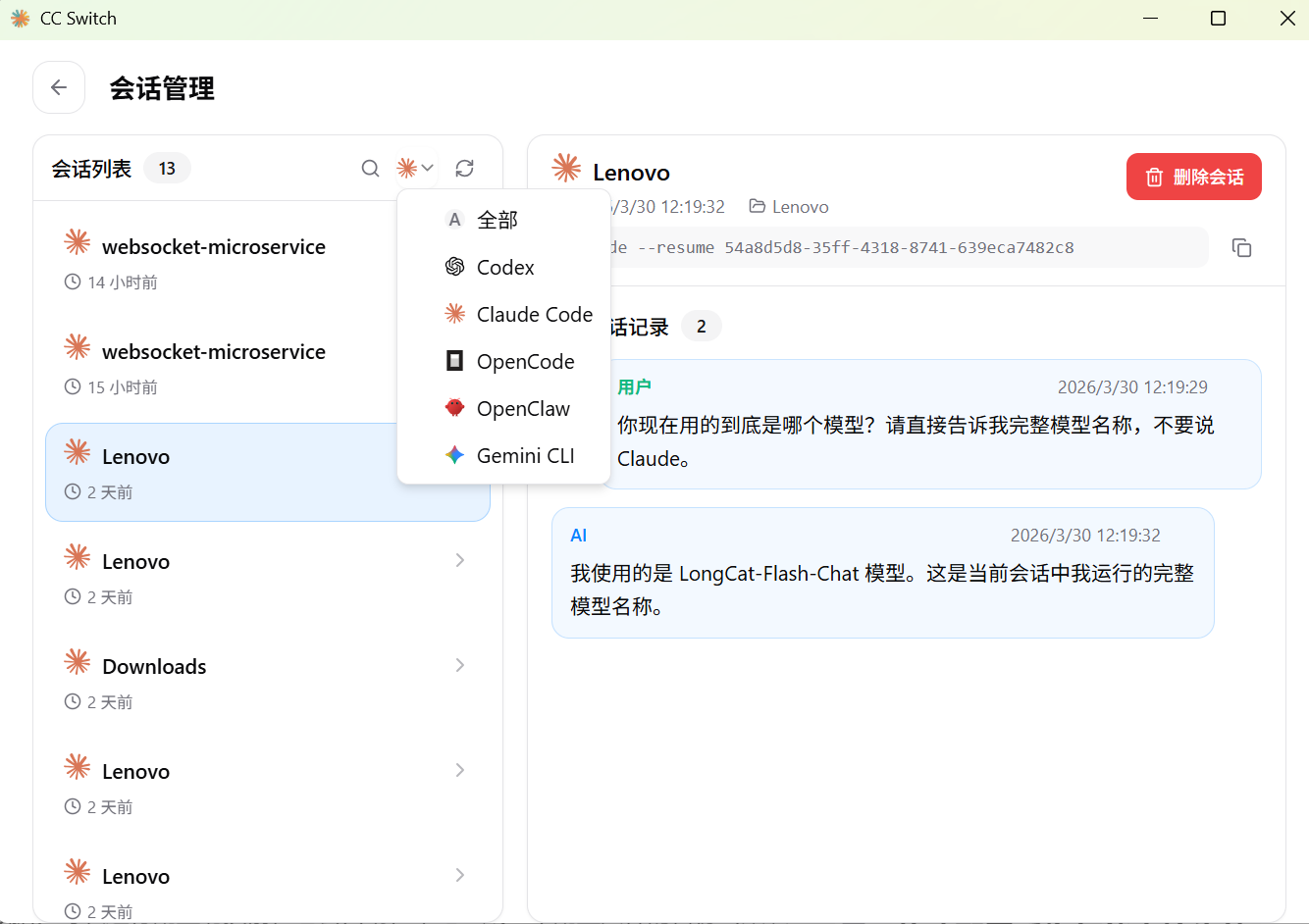The height and width of the screenshot is (924, 1309).
Task: Click the message count badge 2
Action: point(701,327)
